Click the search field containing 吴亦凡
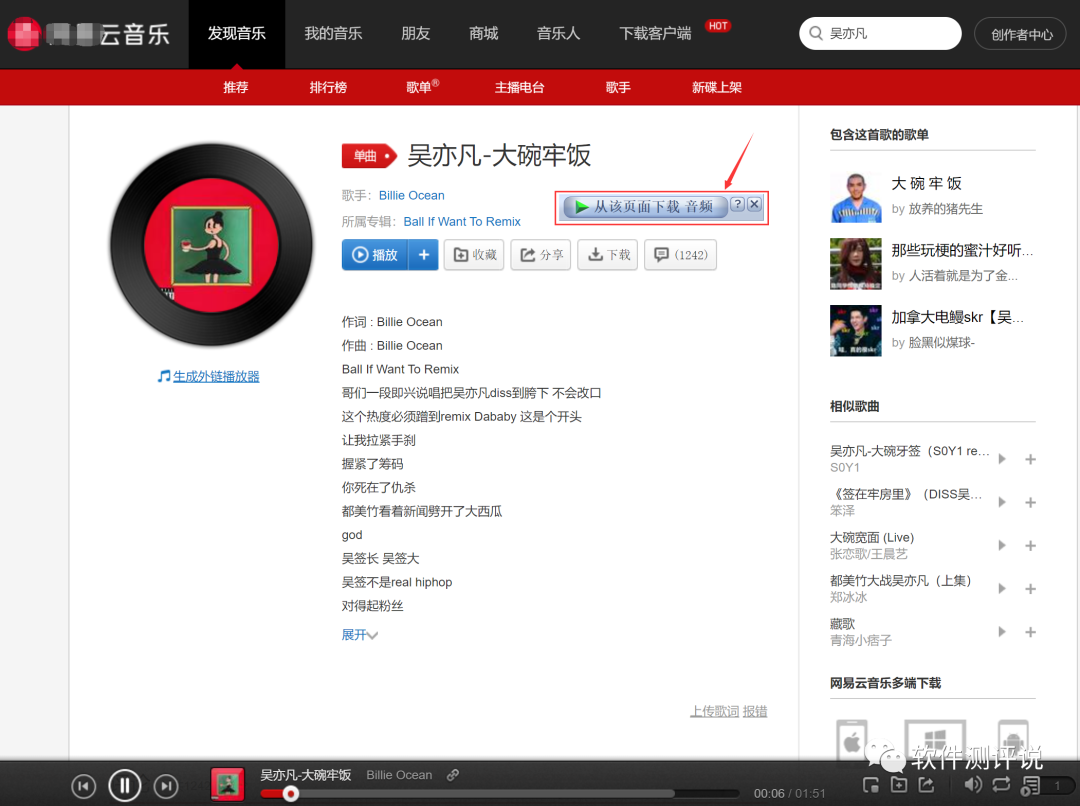Viewport: 1080px width, 806px height. [x=880, y=33]
